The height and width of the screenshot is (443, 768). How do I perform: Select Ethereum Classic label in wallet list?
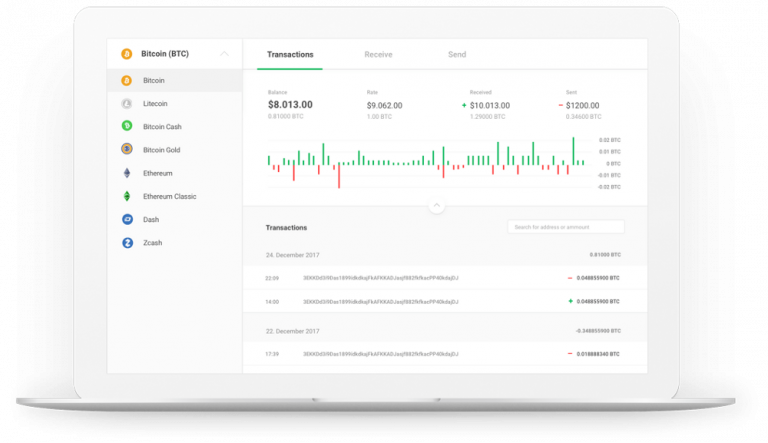pos(169,196)
